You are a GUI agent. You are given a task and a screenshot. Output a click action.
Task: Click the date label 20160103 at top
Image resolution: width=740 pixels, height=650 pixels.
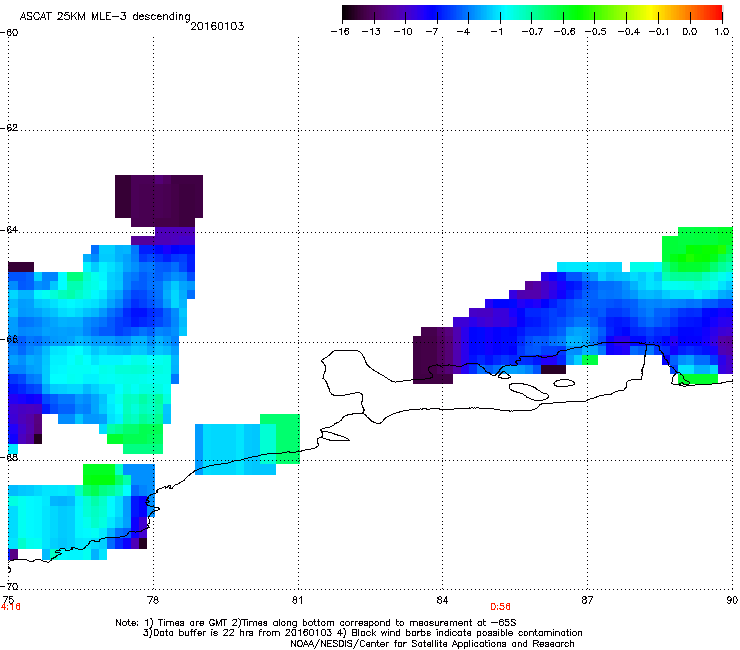click(217, 26)
